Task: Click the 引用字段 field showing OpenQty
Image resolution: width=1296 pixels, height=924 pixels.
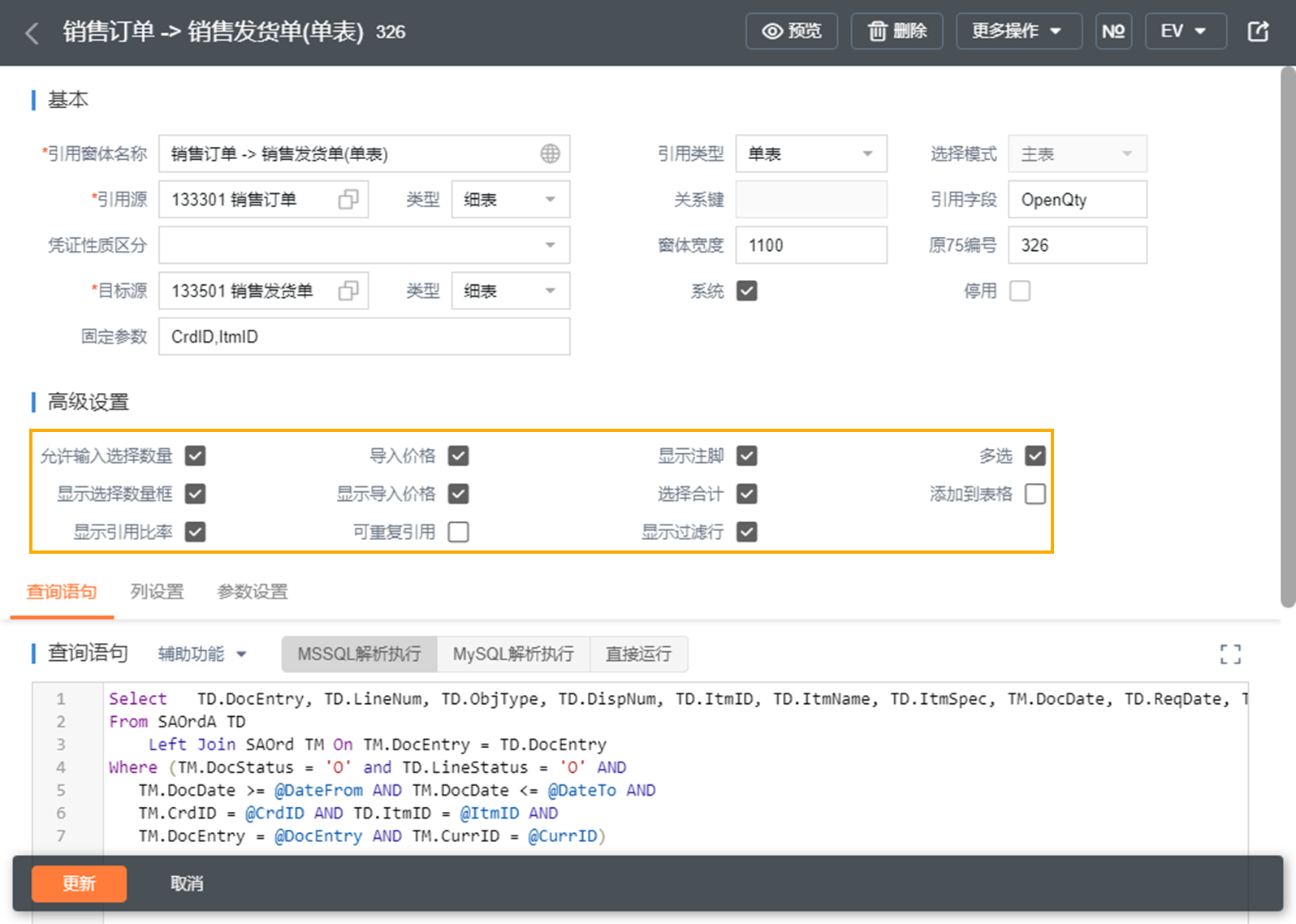Action: click(x=1078, y=200)
